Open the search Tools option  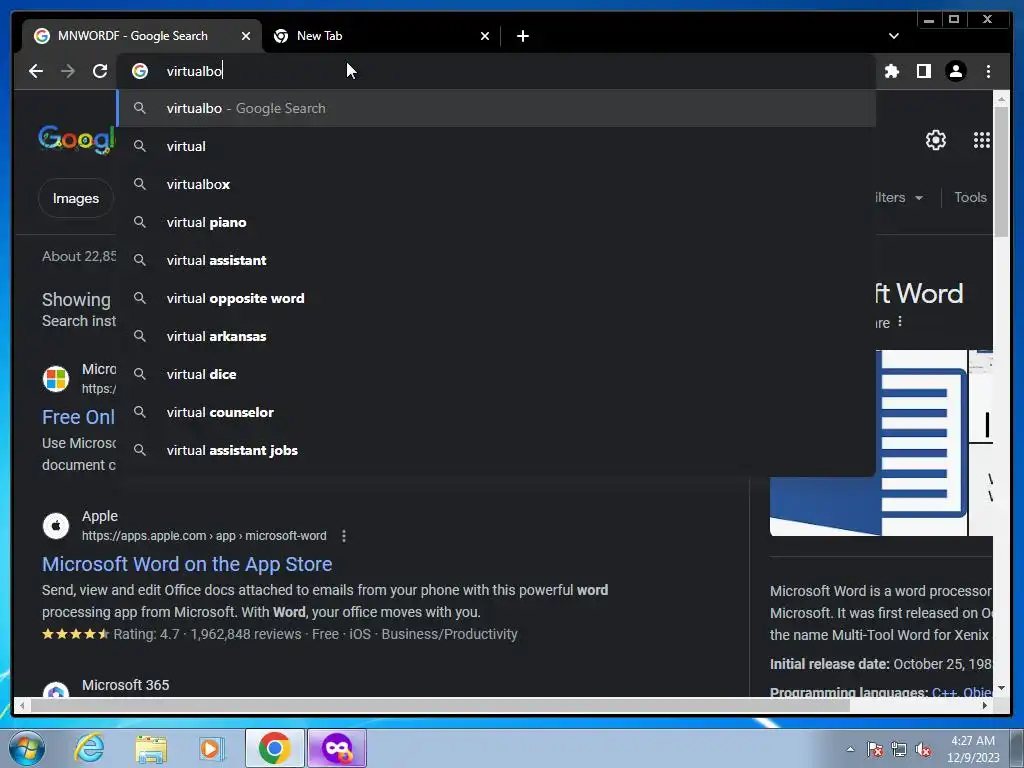[x=970, y=197]
